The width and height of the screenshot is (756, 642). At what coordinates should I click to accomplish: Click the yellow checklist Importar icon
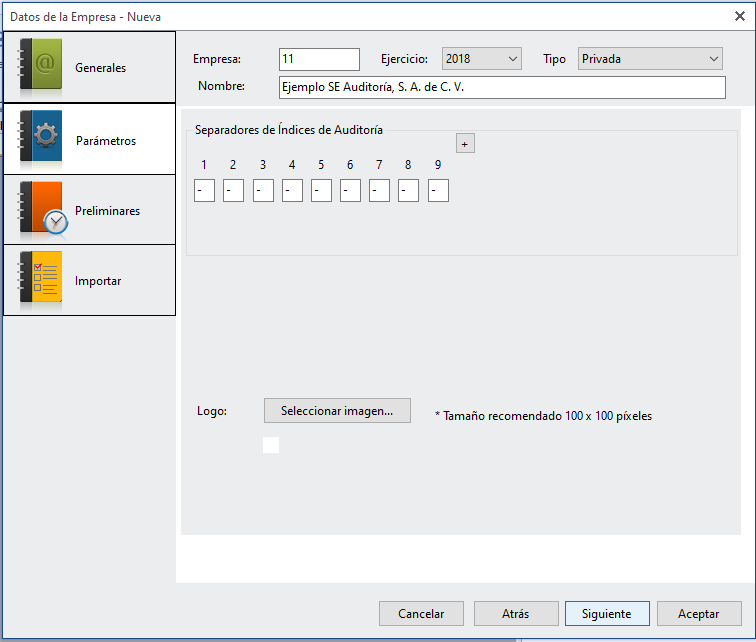point(41,280)
